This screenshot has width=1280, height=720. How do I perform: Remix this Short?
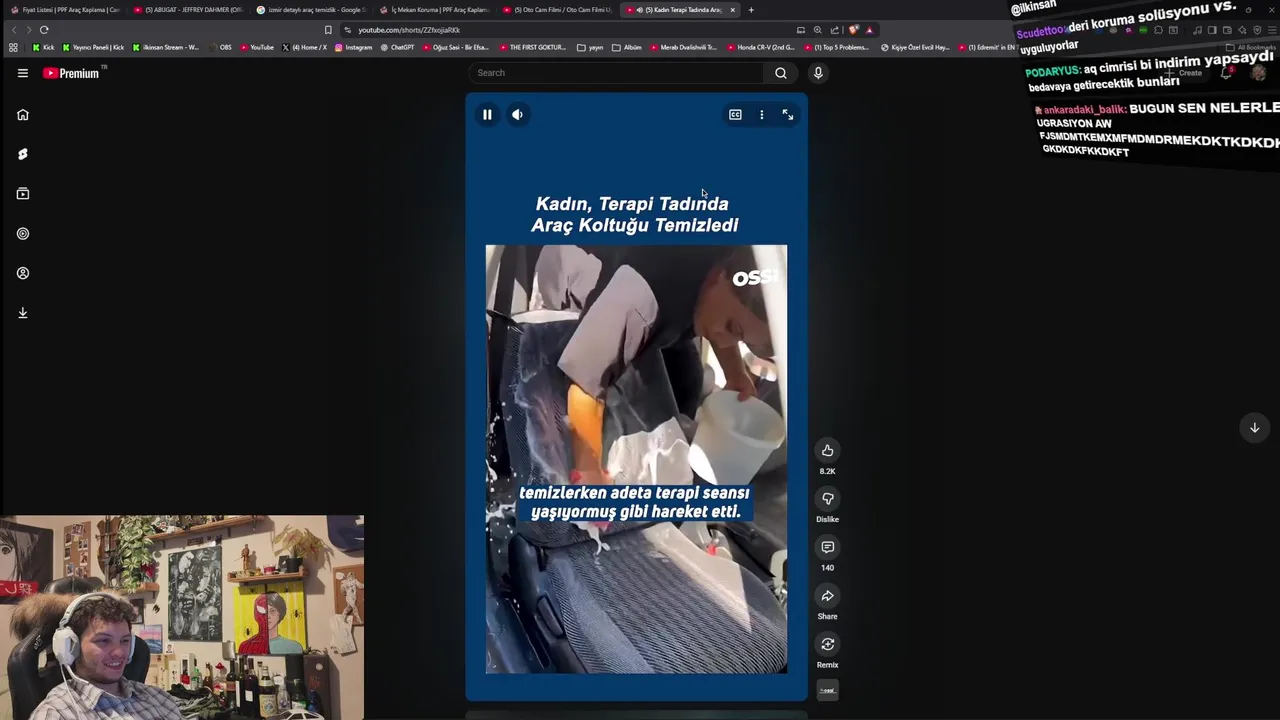tap(827, 645)
